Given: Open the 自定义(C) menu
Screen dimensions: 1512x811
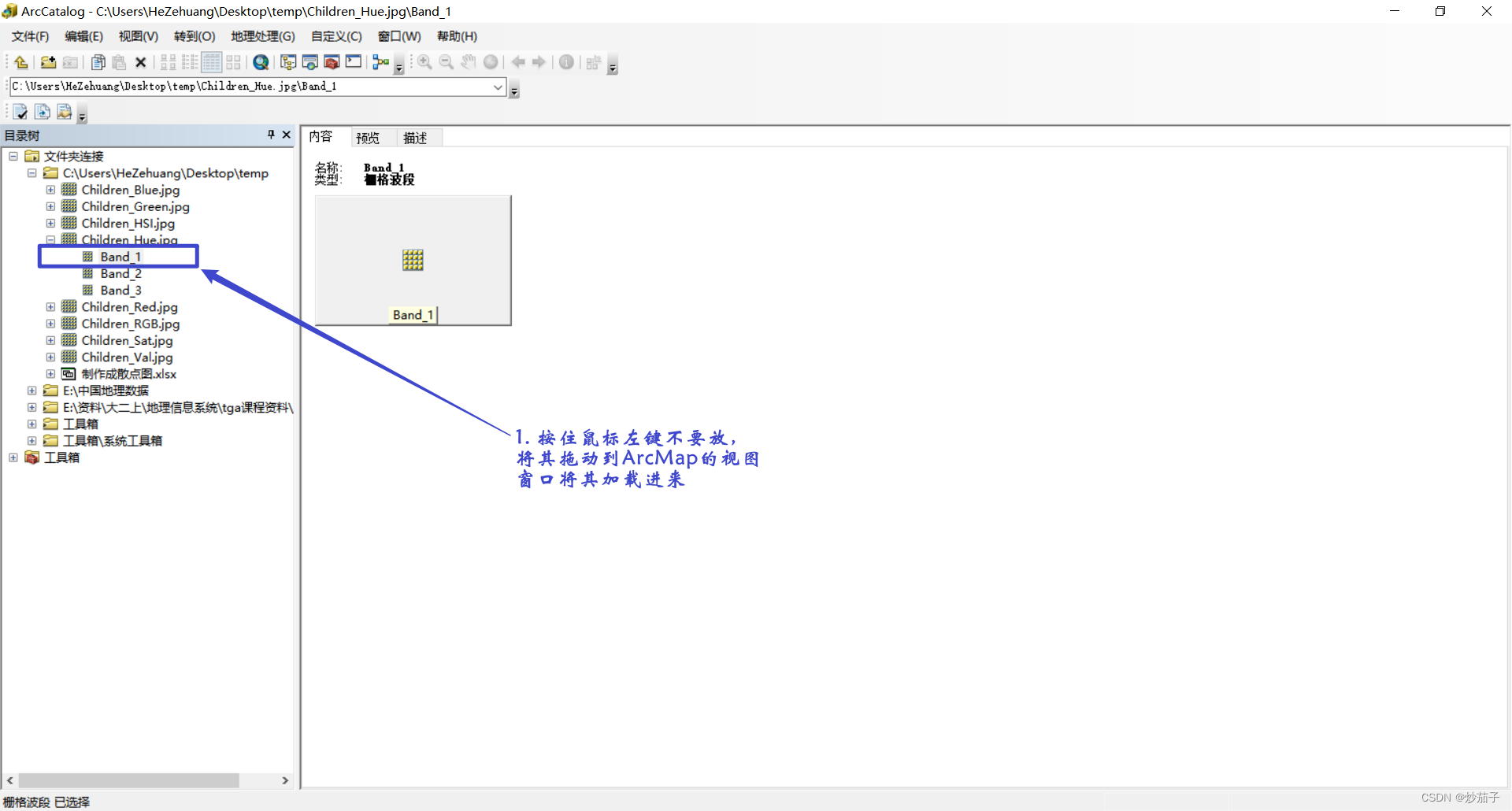Looking at the screenshot, I should (336, 36).
